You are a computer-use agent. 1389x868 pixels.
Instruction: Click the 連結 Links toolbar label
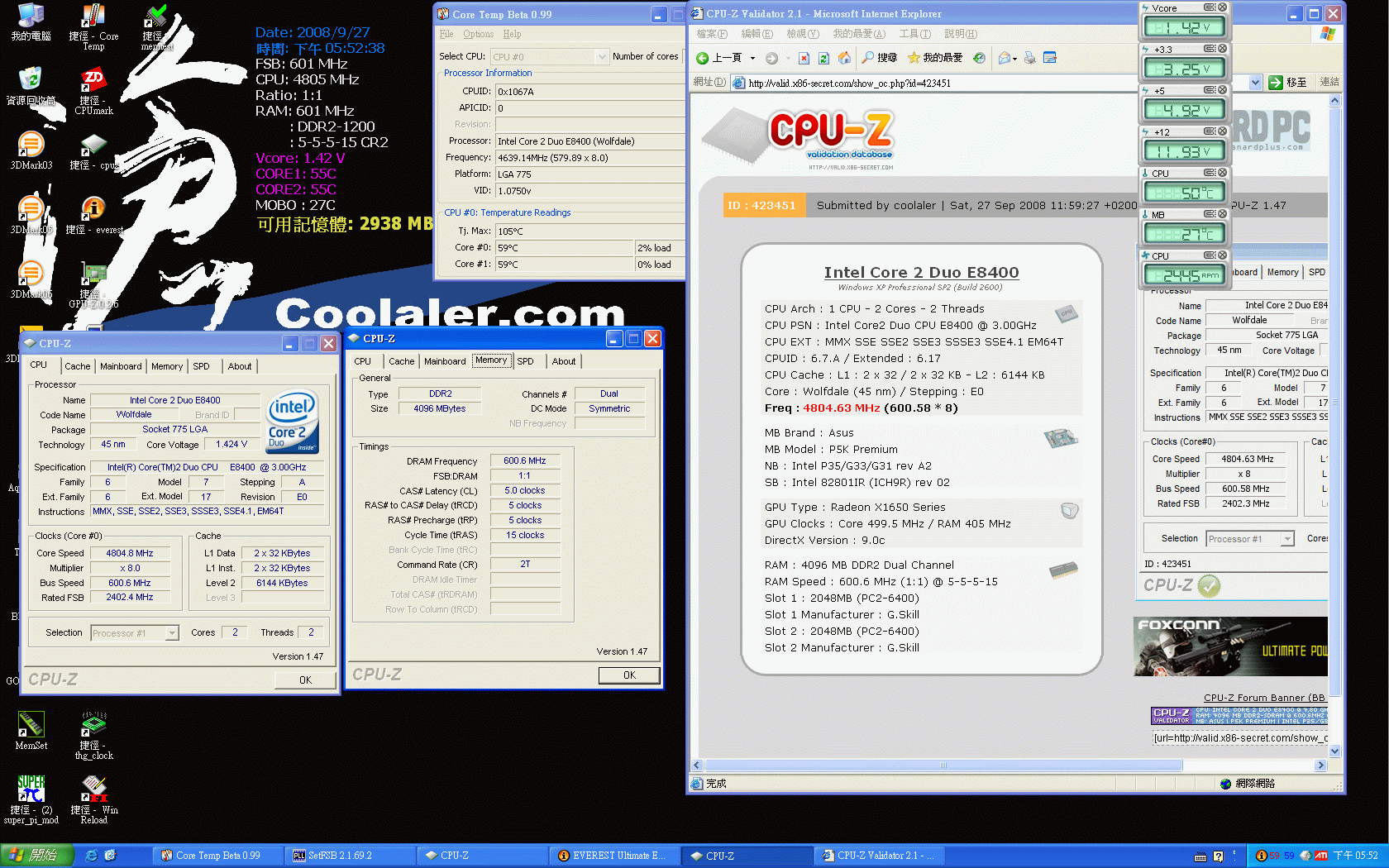point(1329,82)
